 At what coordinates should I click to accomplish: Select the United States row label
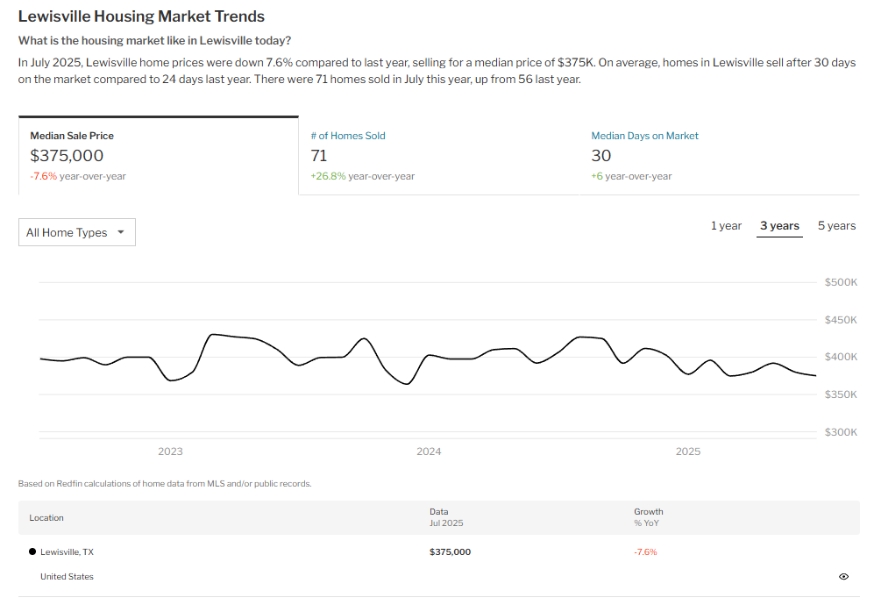pos(67,577)
